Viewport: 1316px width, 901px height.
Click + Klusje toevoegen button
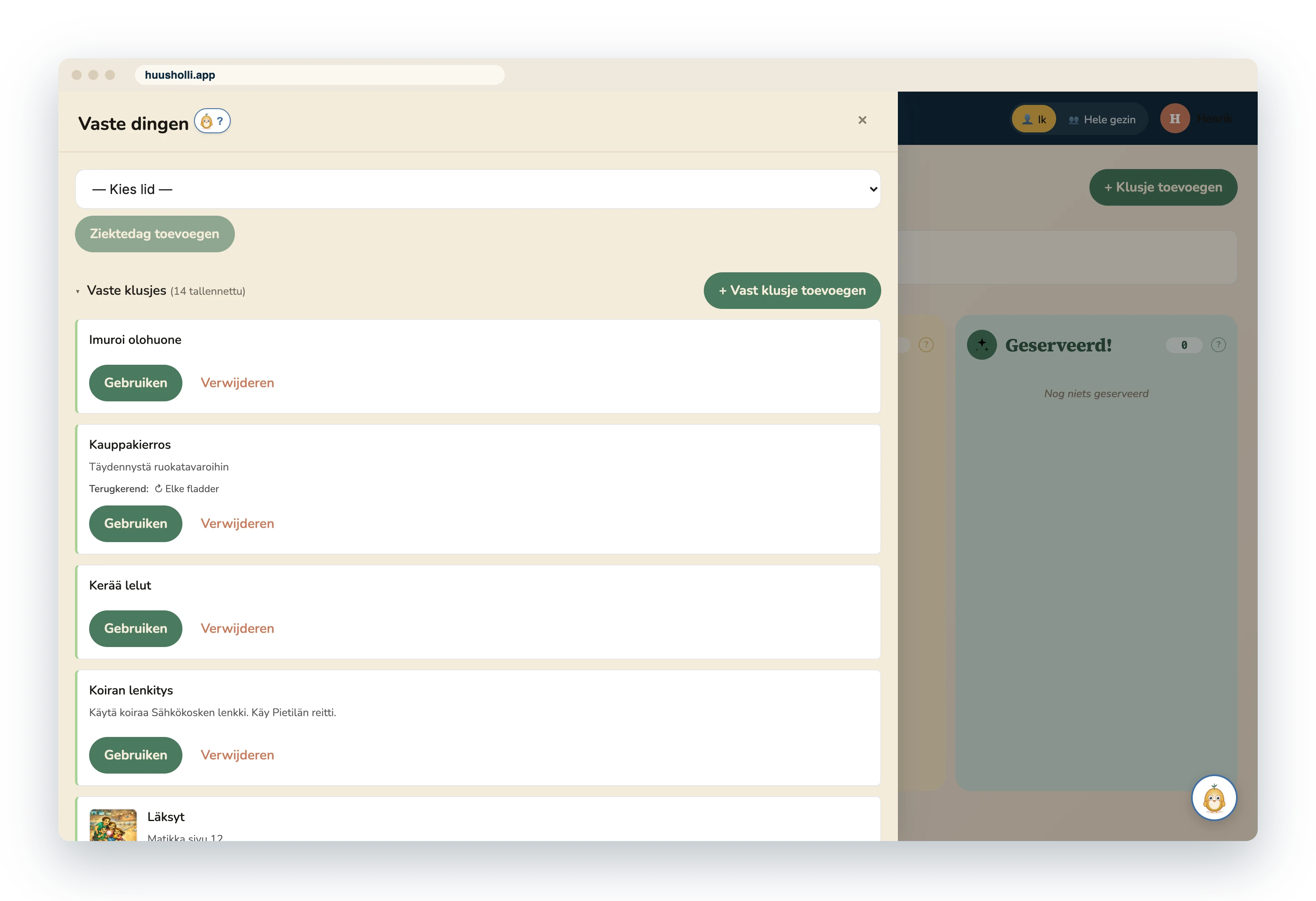(x=1163, y=187)
